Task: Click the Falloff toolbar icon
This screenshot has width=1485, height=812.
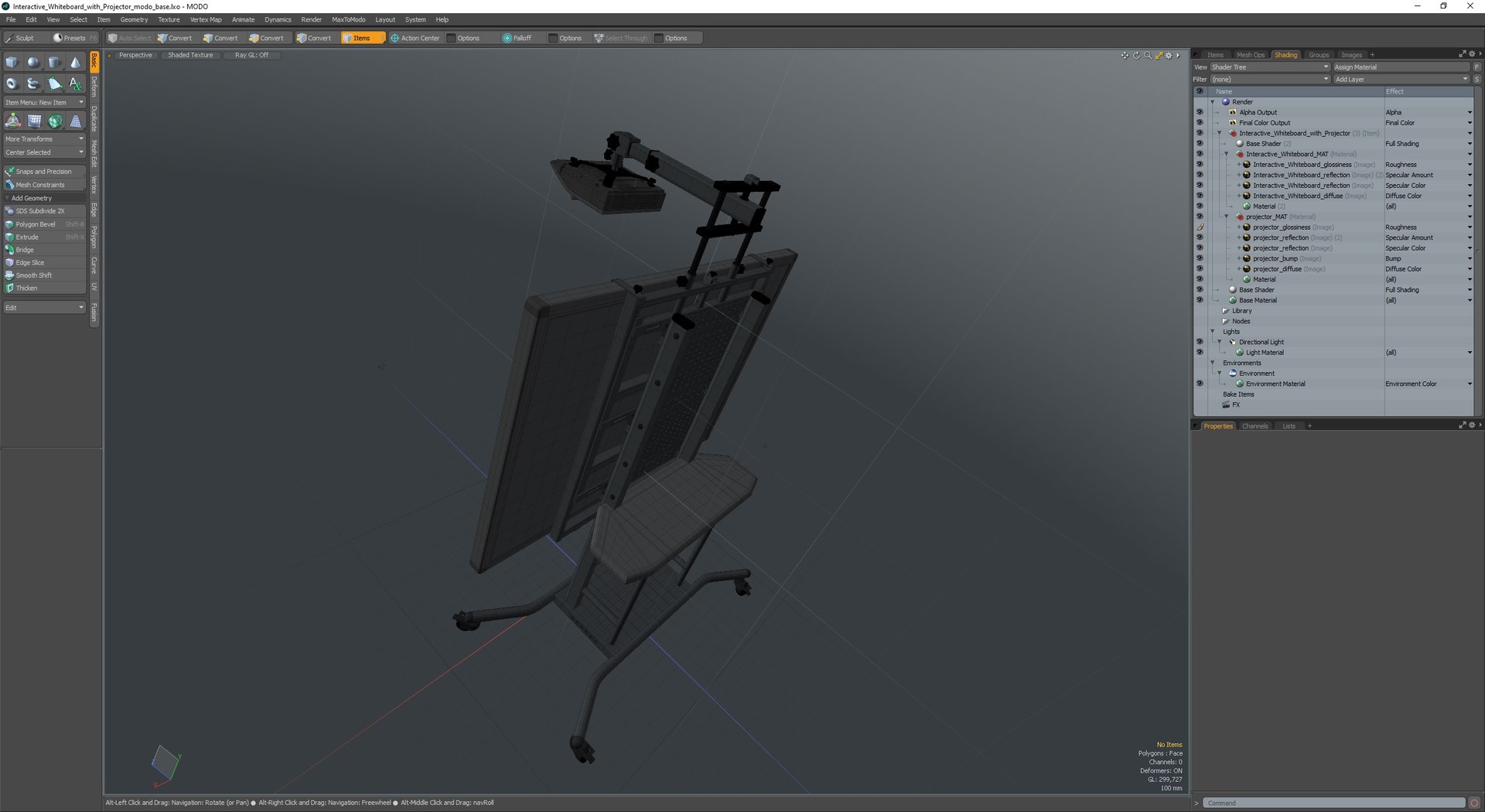Action: 517,38
